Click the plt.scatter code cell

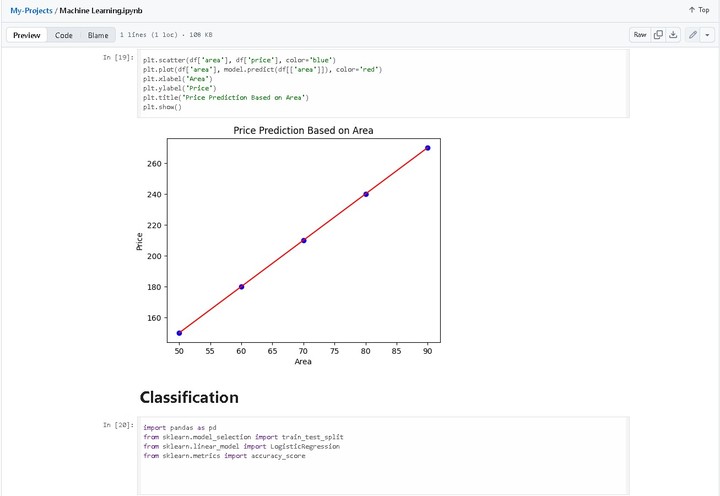point(383,84)
